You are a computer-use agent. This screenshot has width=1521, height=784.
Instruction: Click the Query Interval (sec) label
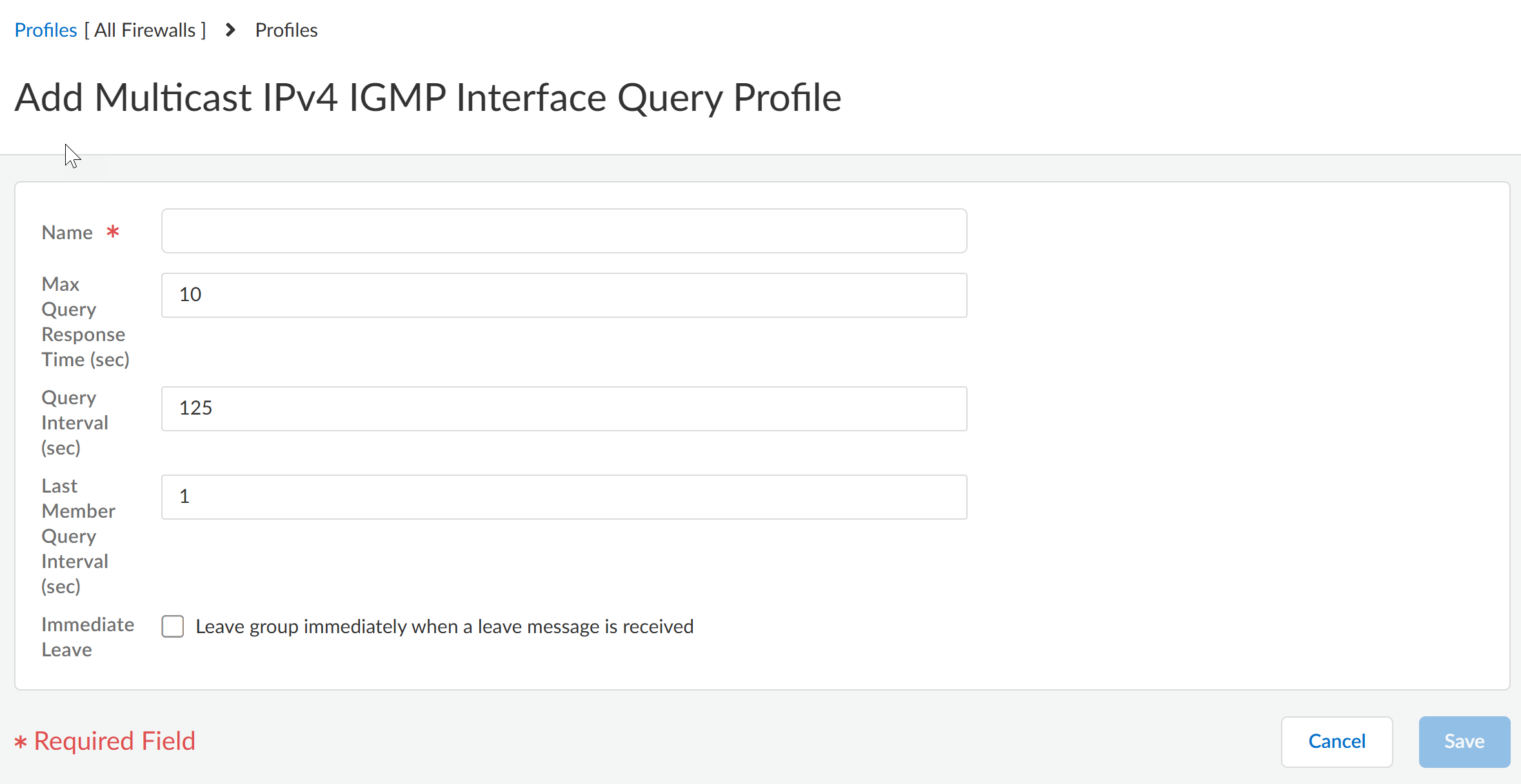click(x=75, y=422)
